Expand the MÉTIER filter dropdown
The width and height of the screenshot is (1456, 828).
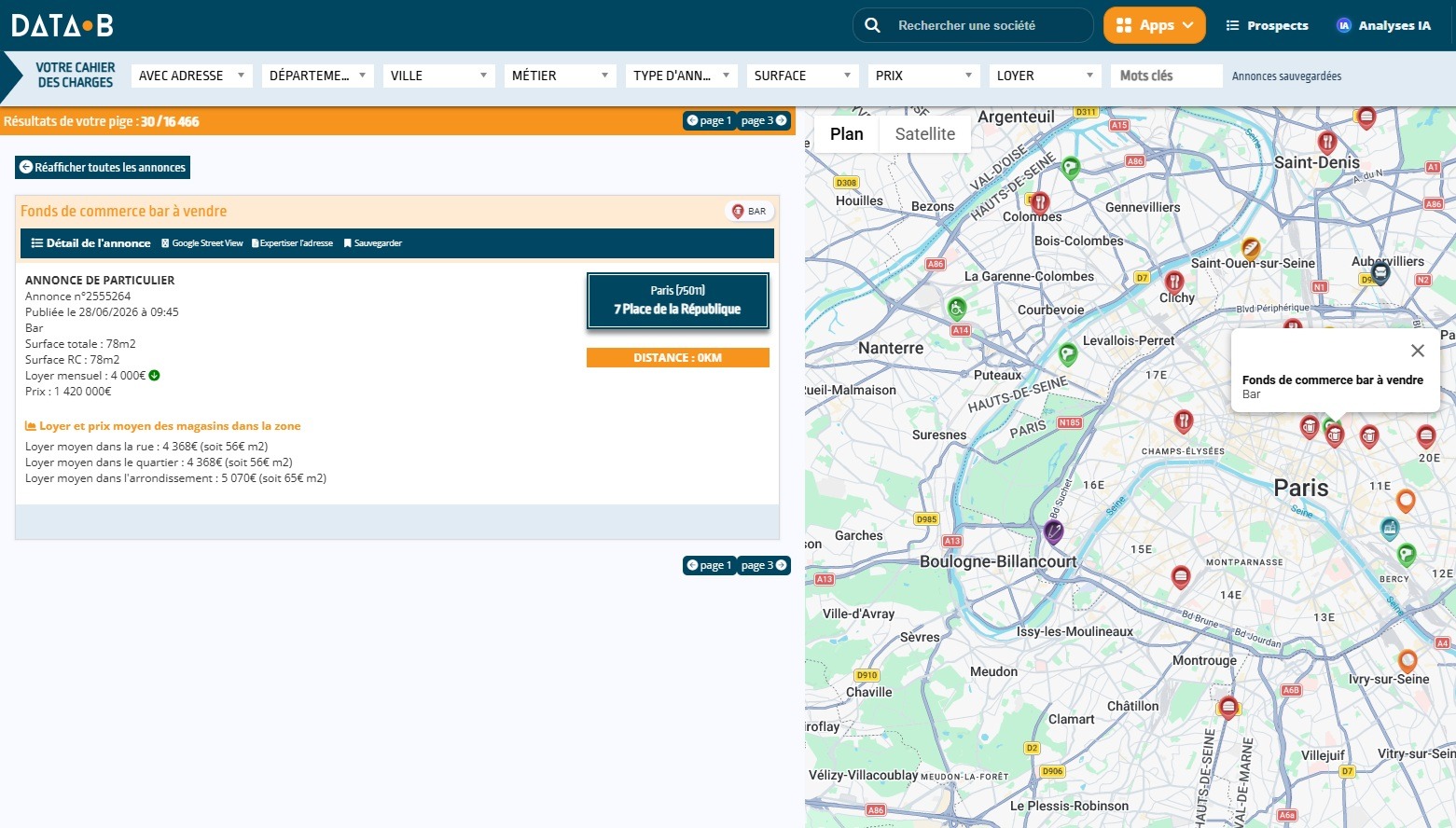[x=561, y=76]
